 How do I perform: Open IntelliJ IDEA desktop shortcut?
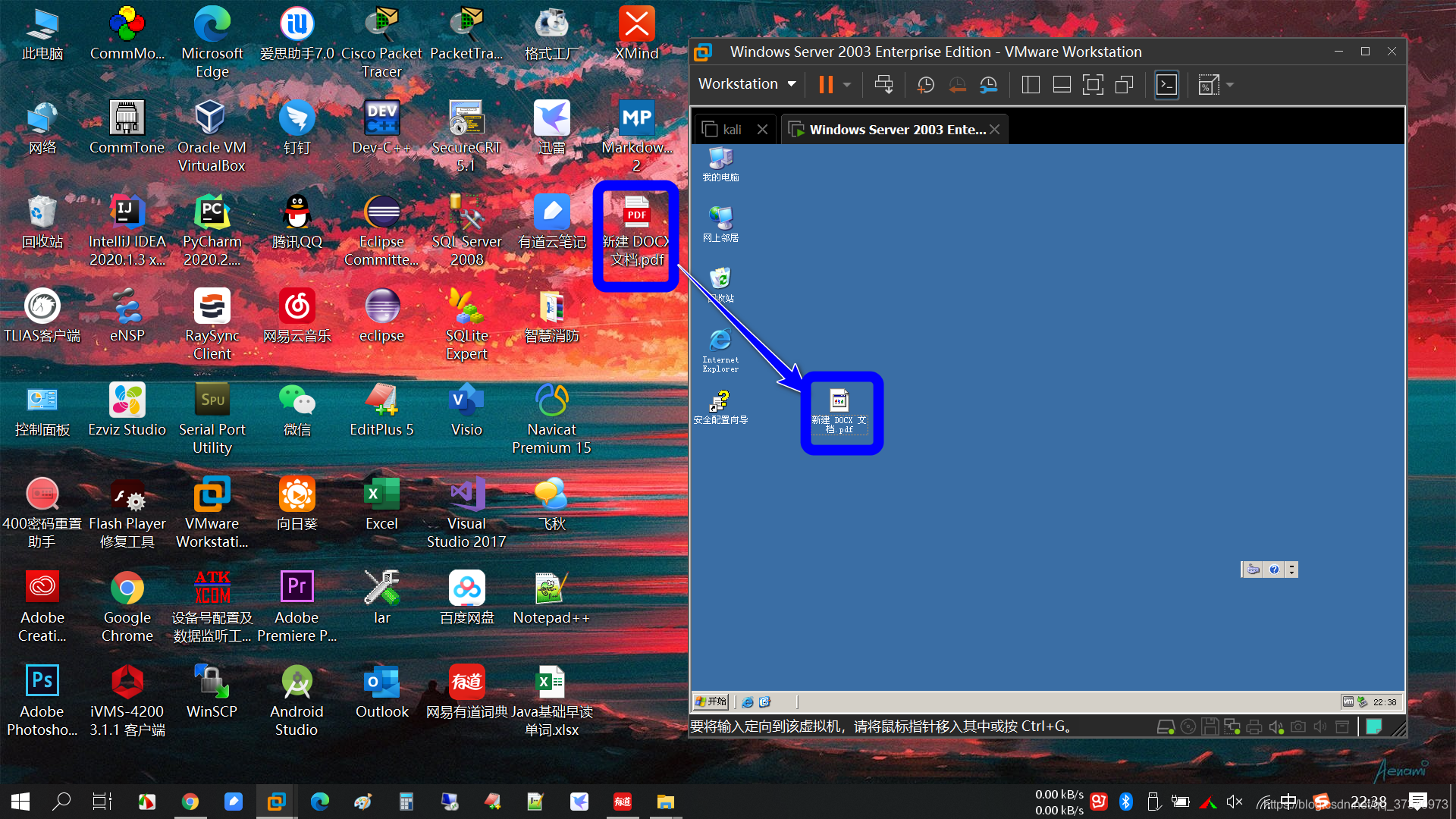(127, 230)
